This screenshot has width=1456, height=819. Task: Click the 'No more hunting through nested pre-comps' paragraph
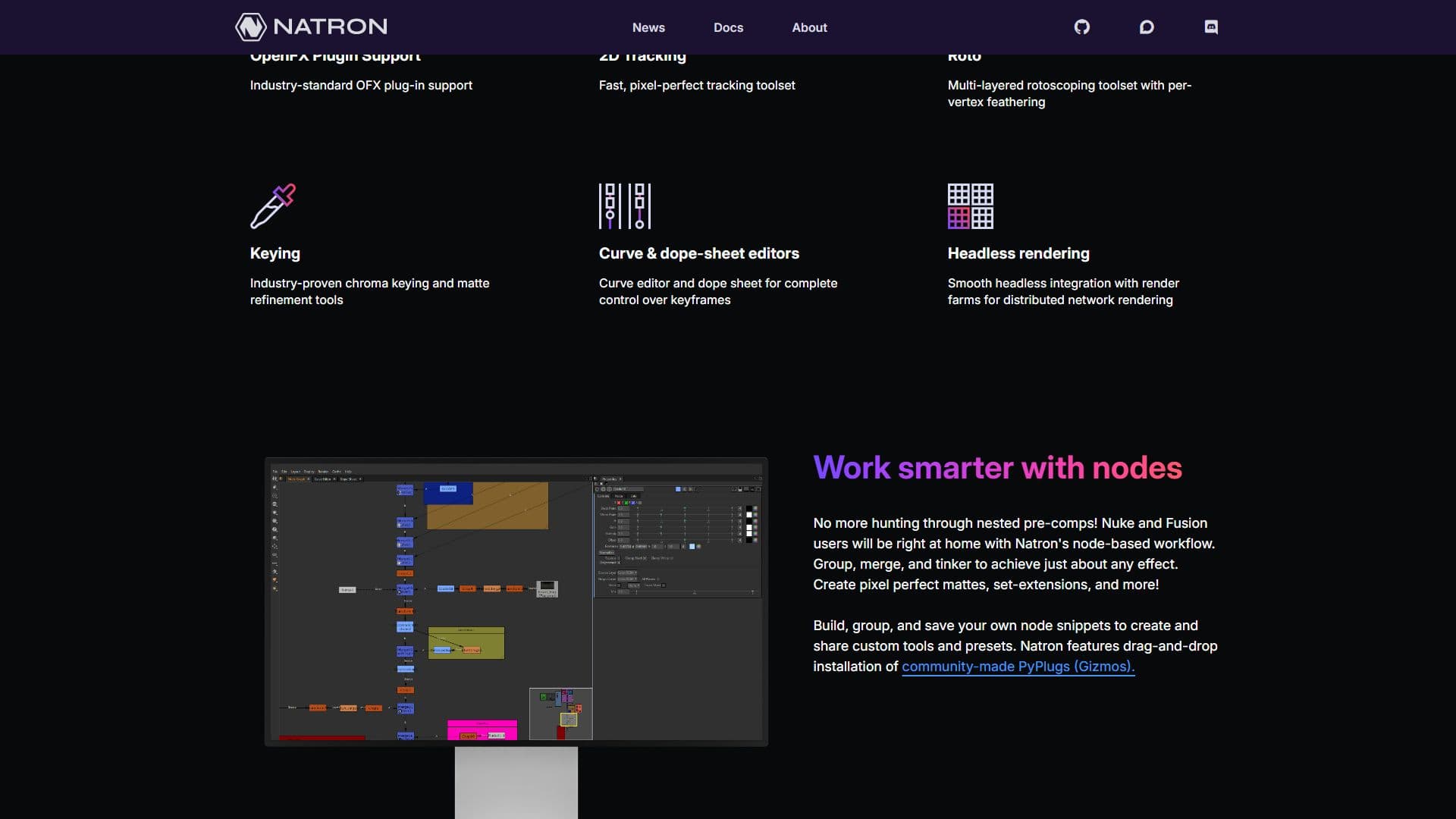1014,554
